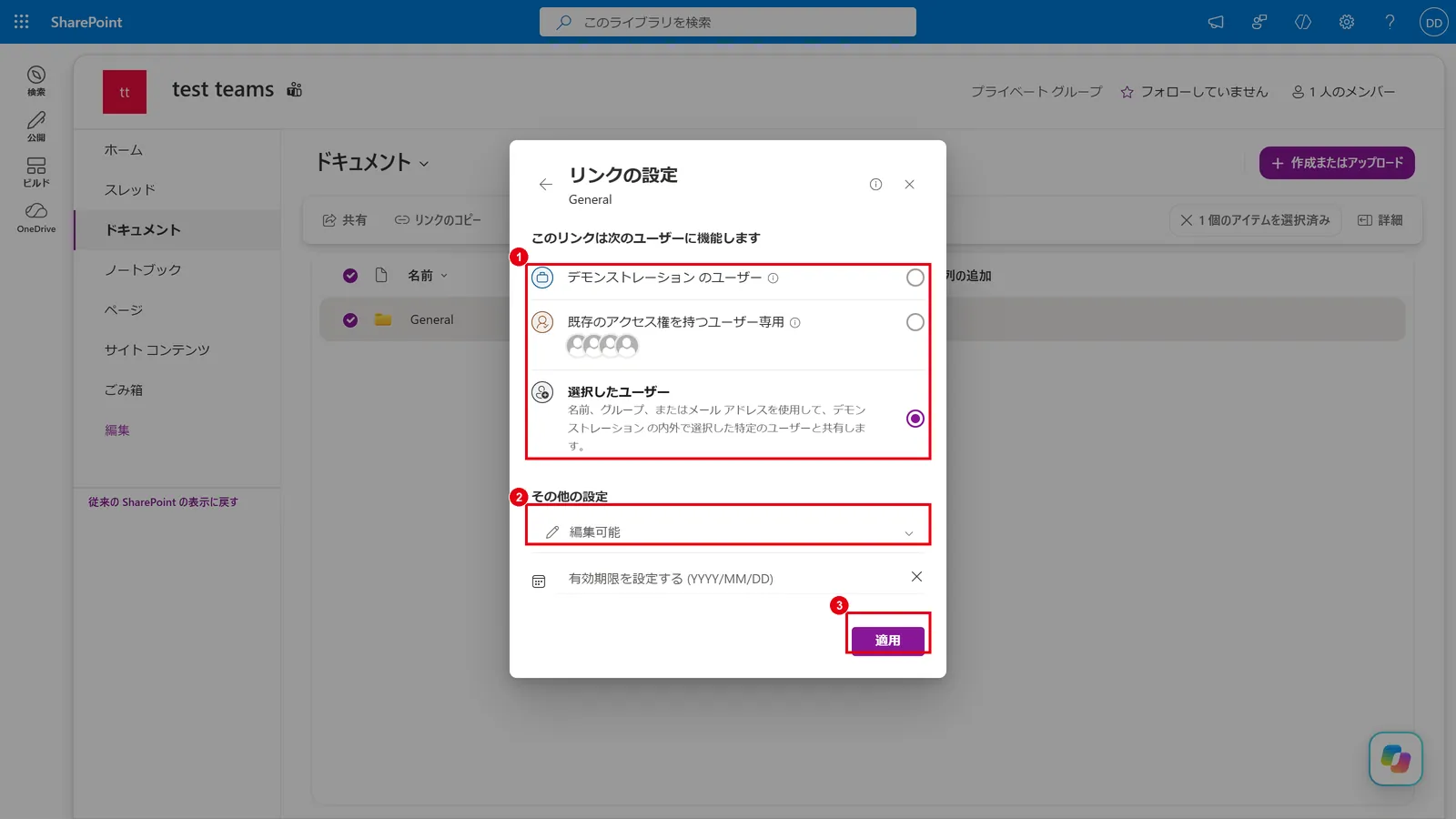Open the settings gear icon
The image size is (1456, 819).
pyautogui.click(x=1347, y=22)
